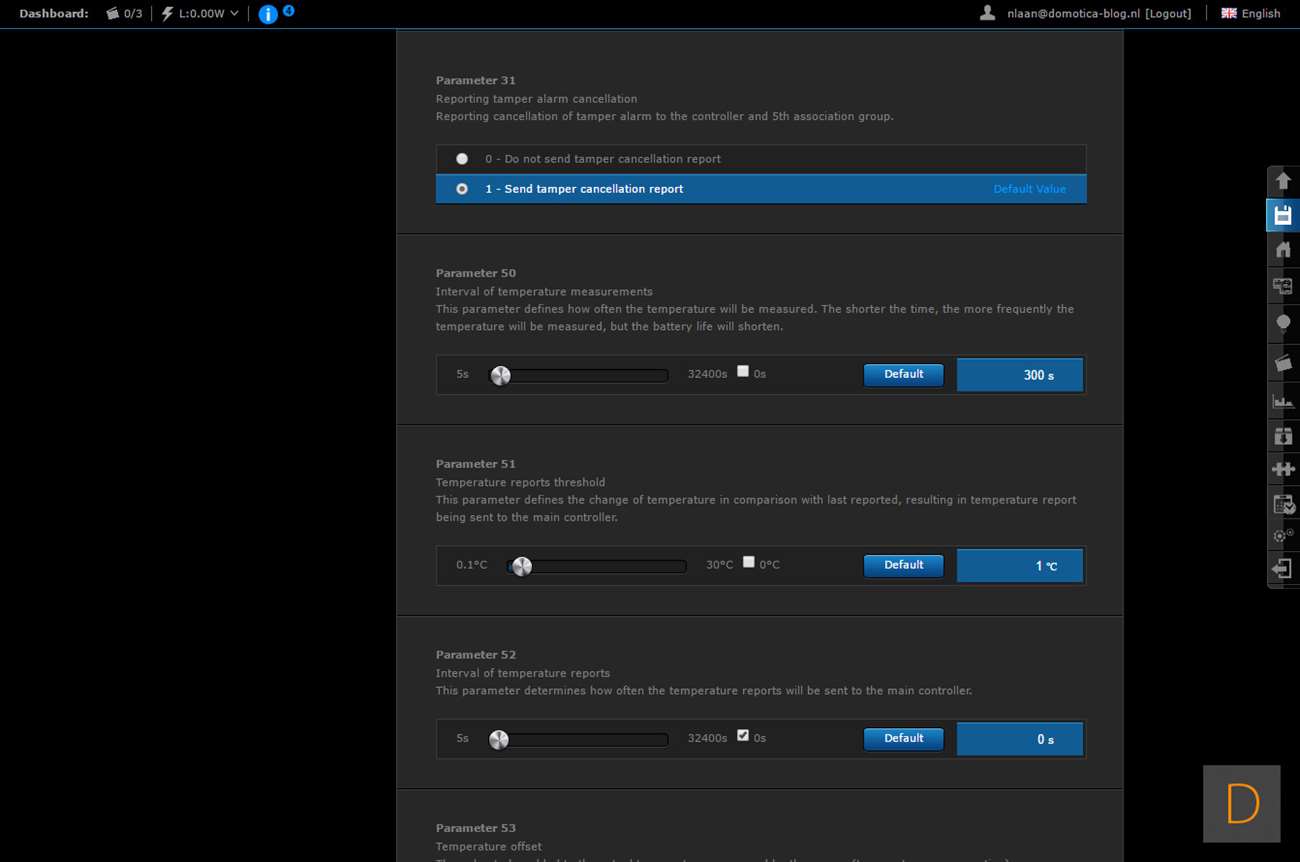Click the Logout link
The image size is (1300, 862).
1168,14
